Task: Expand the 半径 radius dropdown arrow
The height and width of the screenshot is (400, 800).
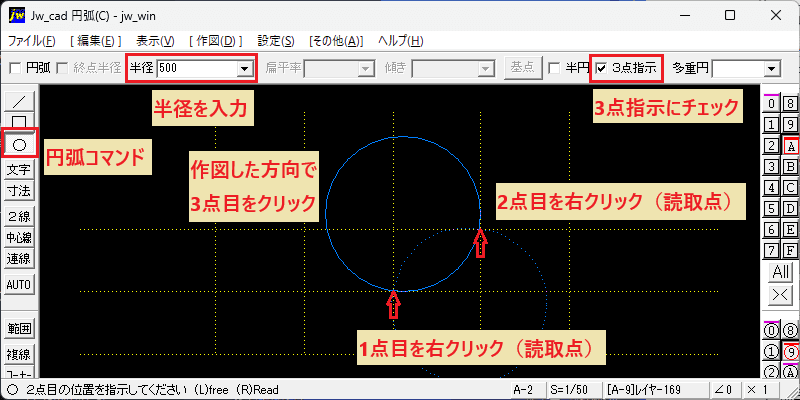Action: point(245,68)
